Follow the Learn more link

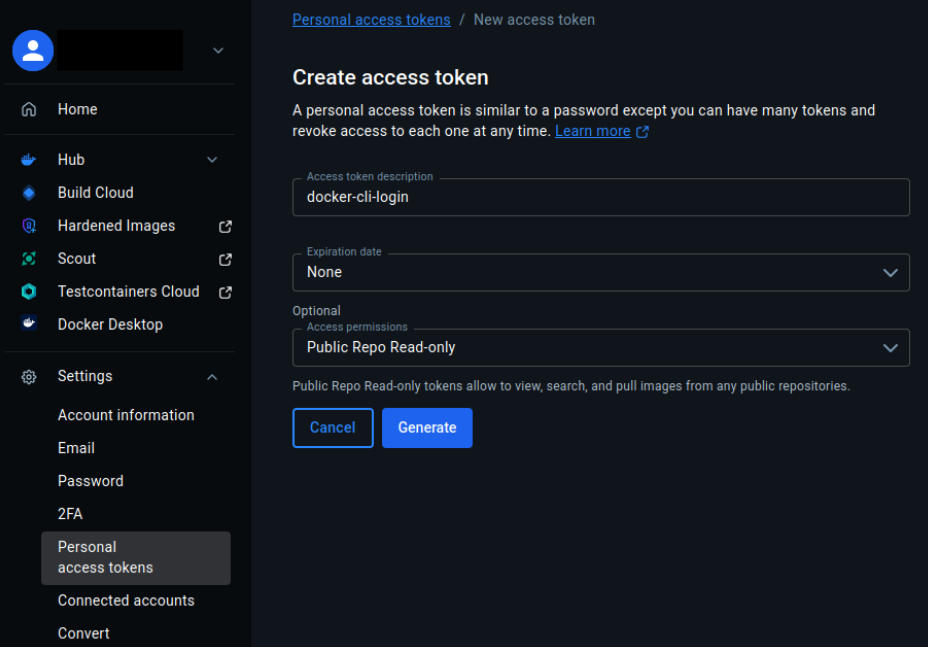coord(593,131)
